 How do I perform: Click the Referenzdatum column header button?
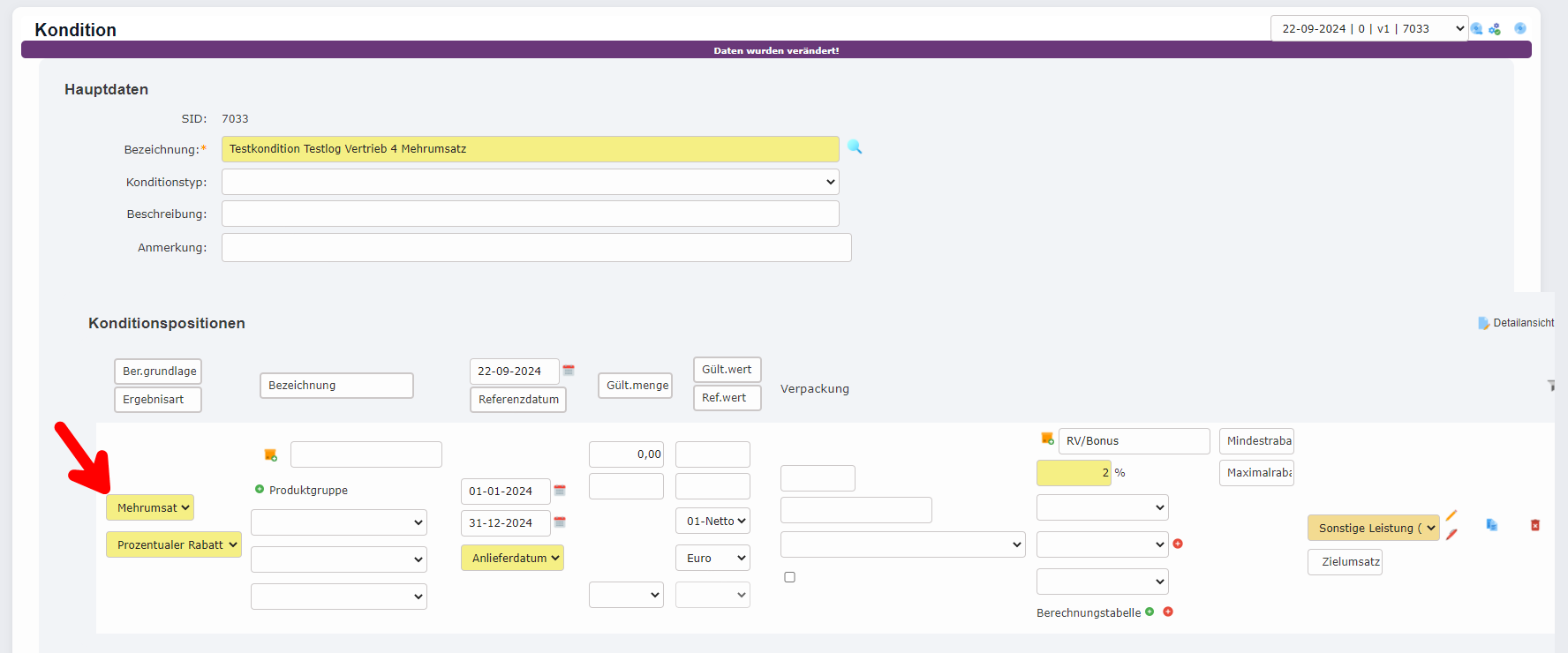pos(518,400)
